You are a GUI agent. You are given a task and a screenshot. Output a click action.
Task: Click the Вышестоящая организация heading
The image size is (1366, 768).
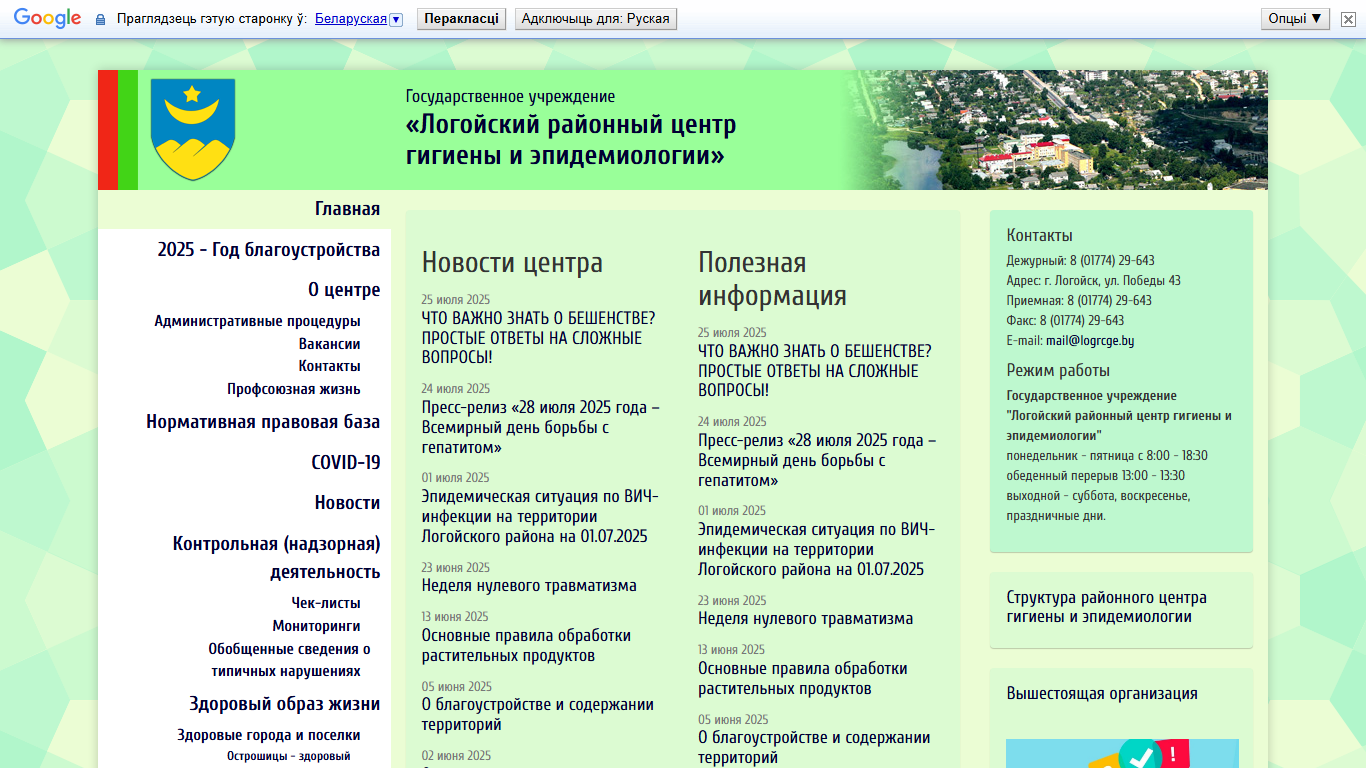coord(1102,694)
